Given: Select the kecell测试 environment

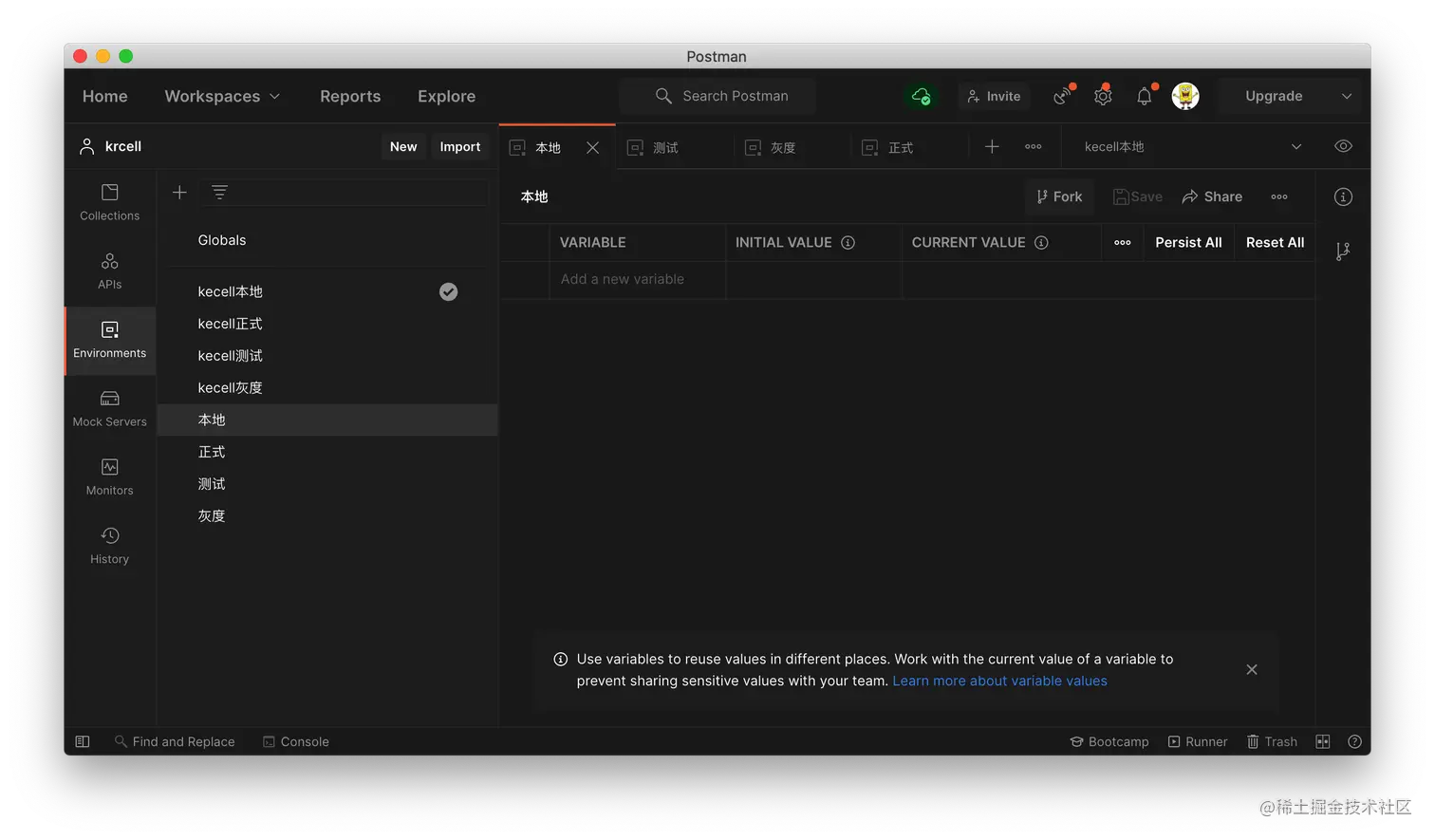Looking at the screenshot, I should coord(327,356).
